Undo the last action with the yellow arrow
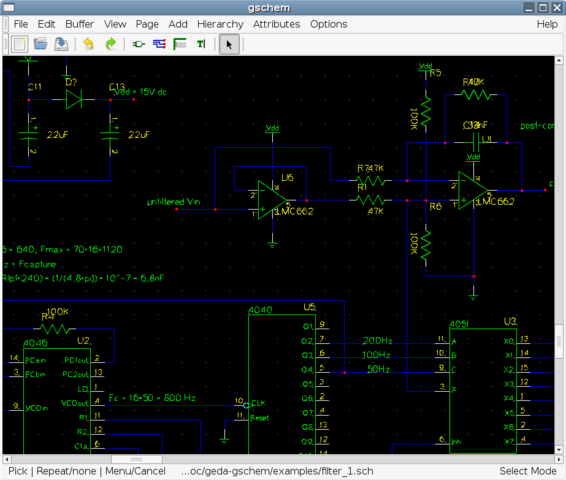Screen dimensions: 566x480 [88, 44]
